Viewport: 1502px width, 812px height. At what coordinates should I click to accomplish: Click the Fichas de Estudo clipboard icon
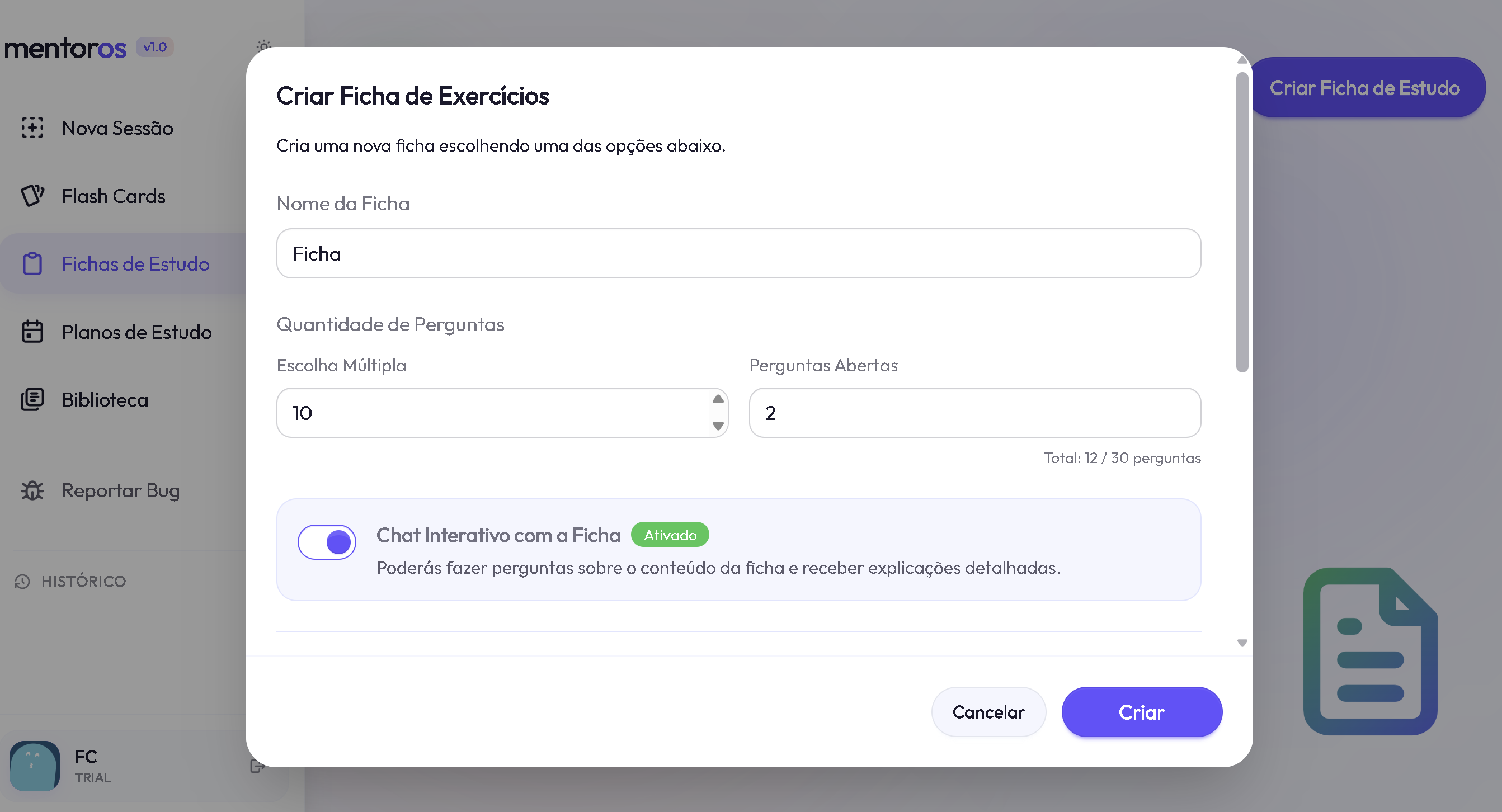(32, 263)
